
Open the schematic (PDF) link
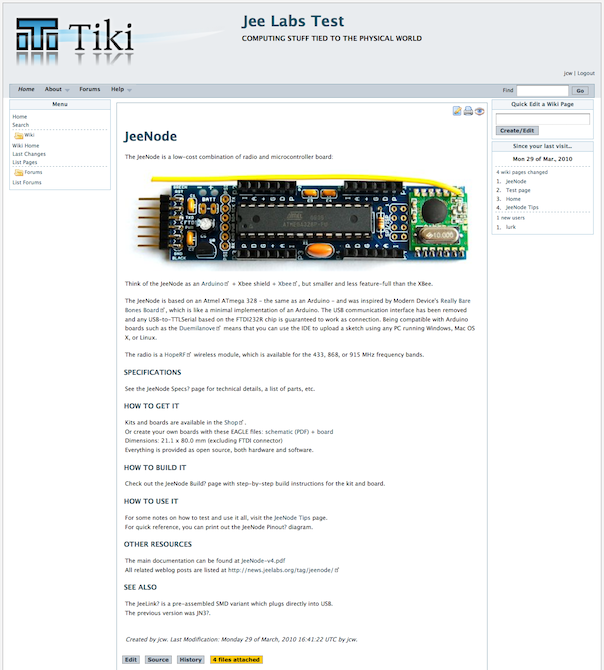pos(287,432)
